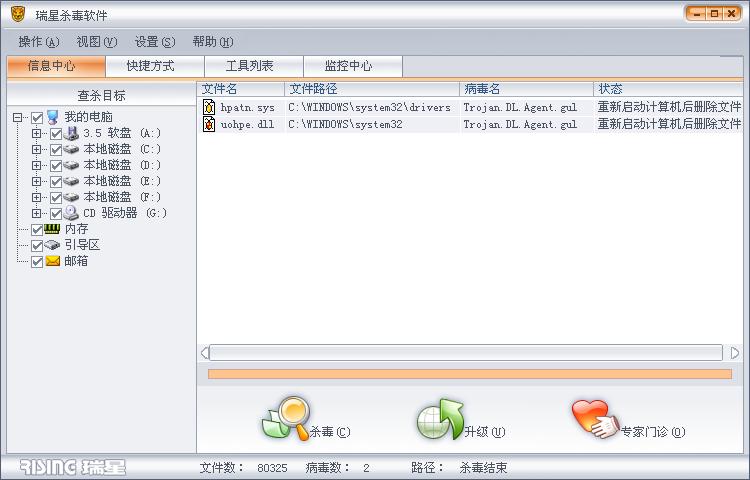Screen dimensions: 750x480
Task: Click the magnifier scan icon for 杀毒
Action: (x=286, y=418)
